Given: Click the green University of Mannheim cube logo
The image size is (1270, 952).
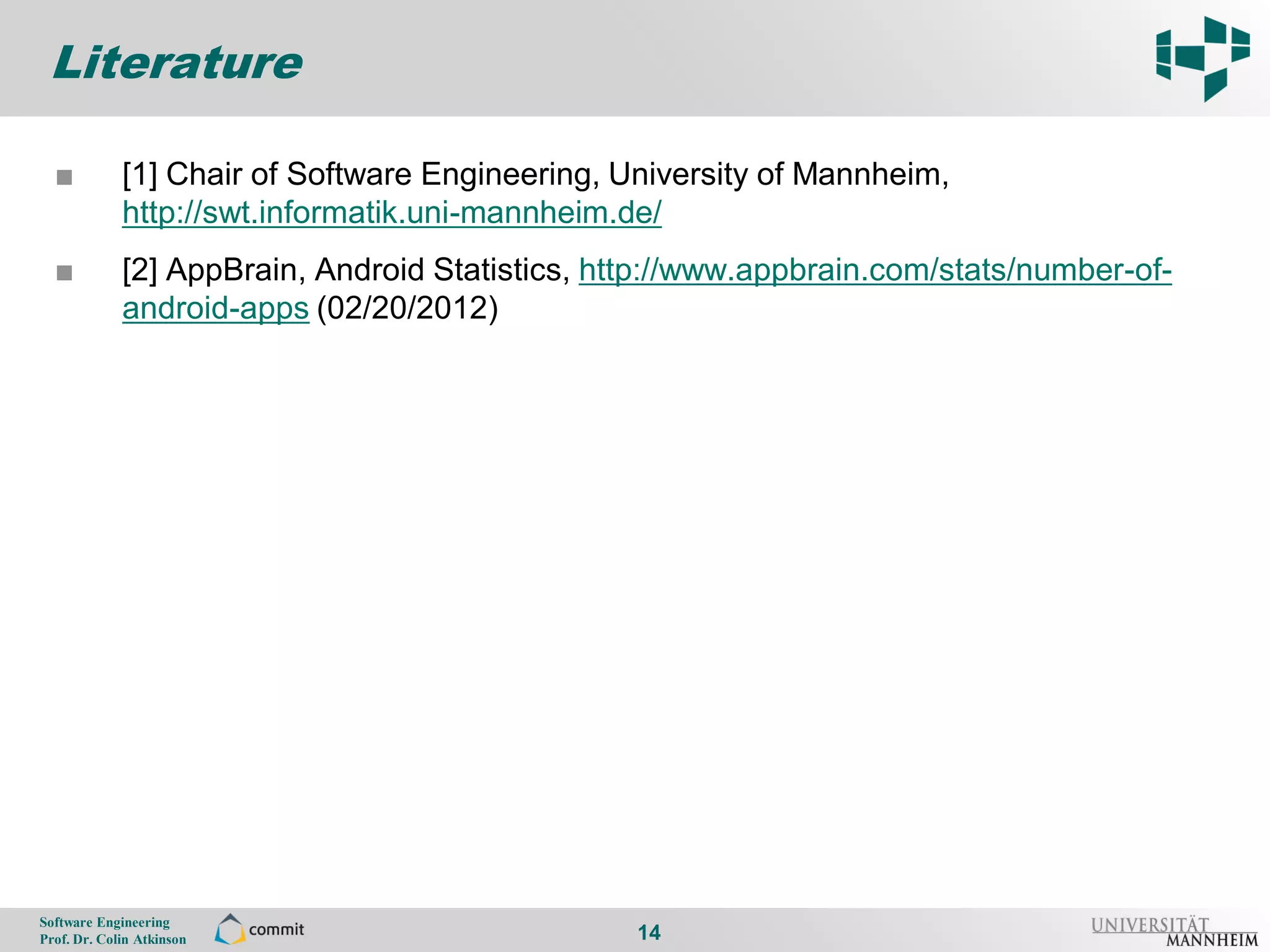Looking at the screenshot, I should pos(1202,59).
